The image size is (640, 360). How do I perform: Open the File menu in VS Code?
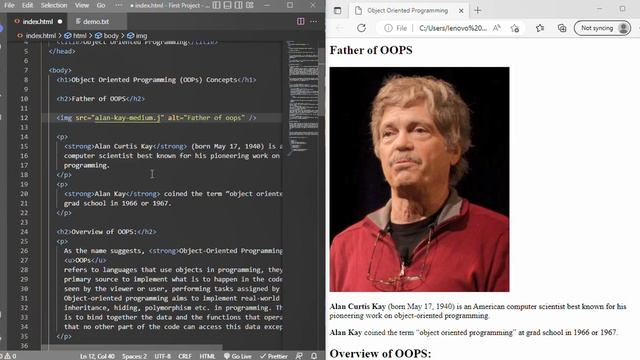point(9,5)
